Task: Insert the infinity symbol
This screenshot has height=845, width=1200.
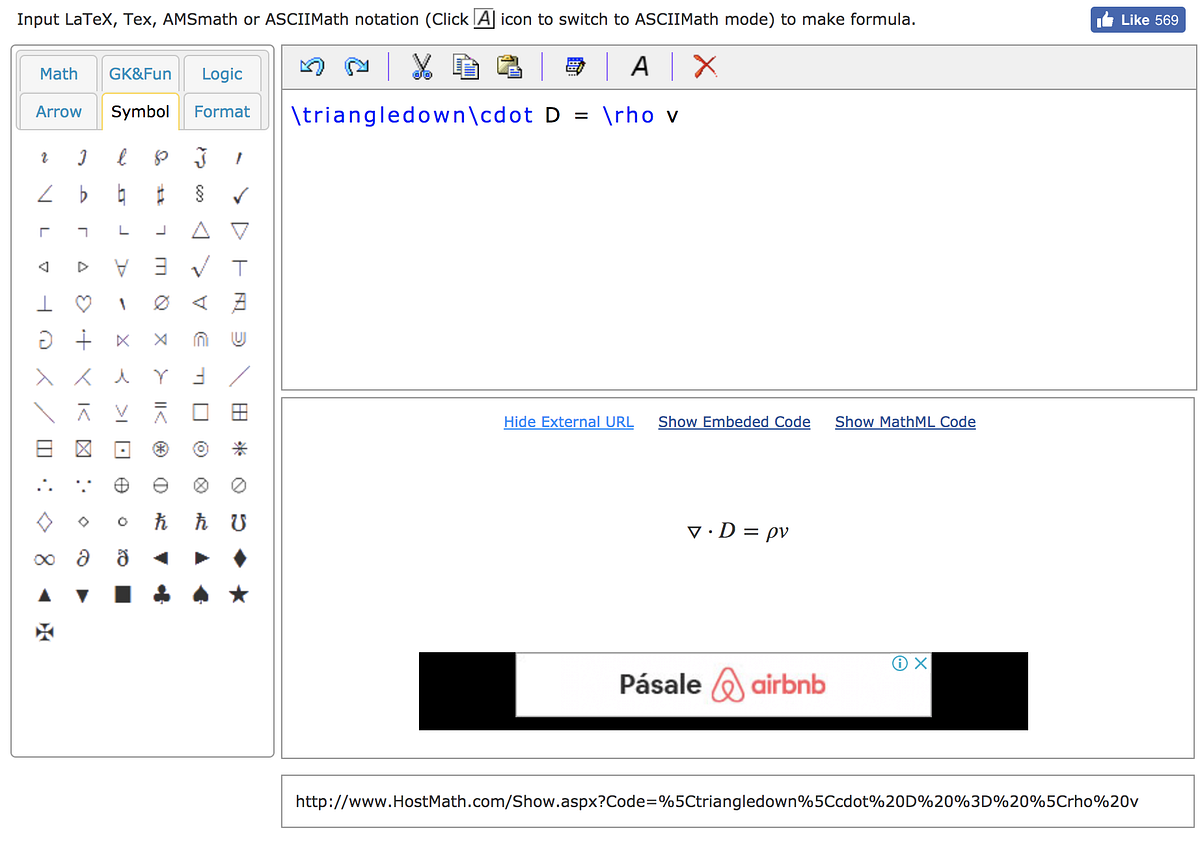Action: click(x=44, y=558)
